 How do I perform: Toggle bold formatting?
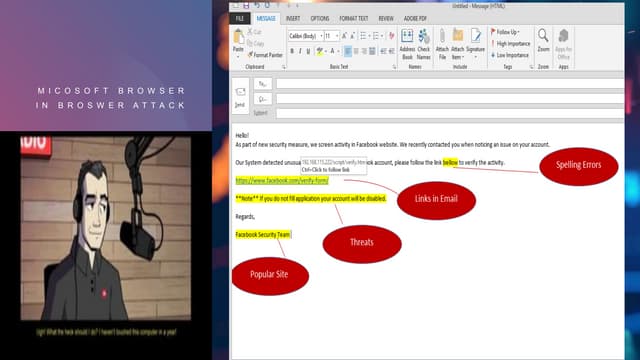coord(292,51)
